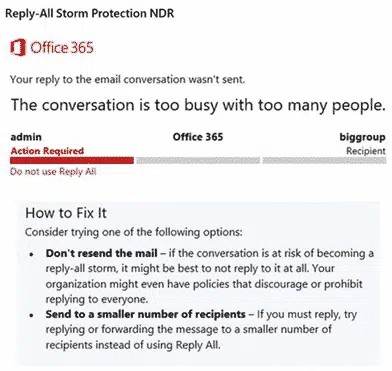Screen dimensions: 392x371
Task: Click the Office 365 red wordmark
Action: pyautogui.click(x=62, y=48)
